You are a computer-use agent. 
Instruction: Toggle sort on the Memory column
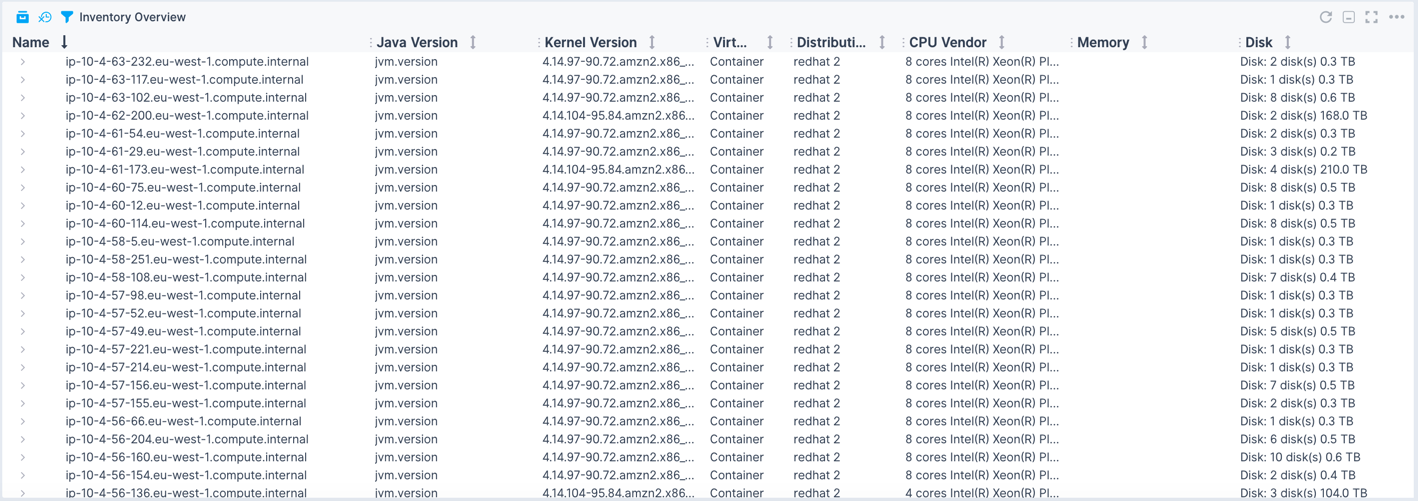coord(1144,42)
